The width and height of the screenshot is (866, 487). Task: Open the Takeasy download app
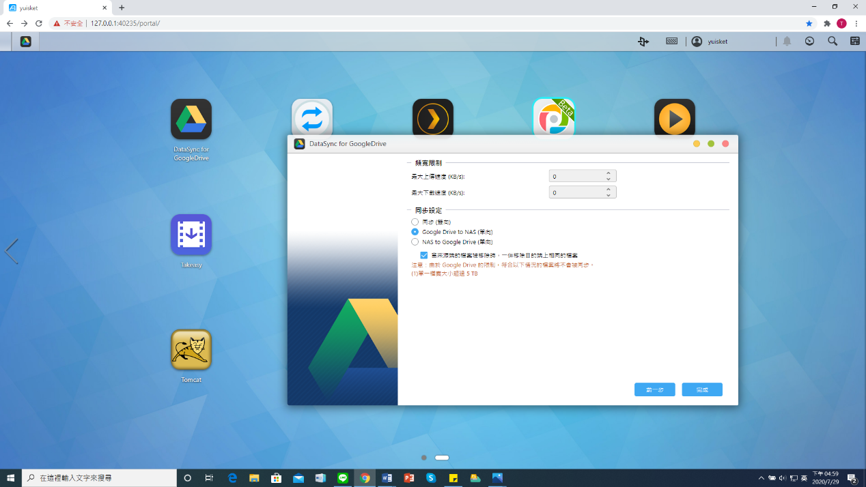pos(191,235)
